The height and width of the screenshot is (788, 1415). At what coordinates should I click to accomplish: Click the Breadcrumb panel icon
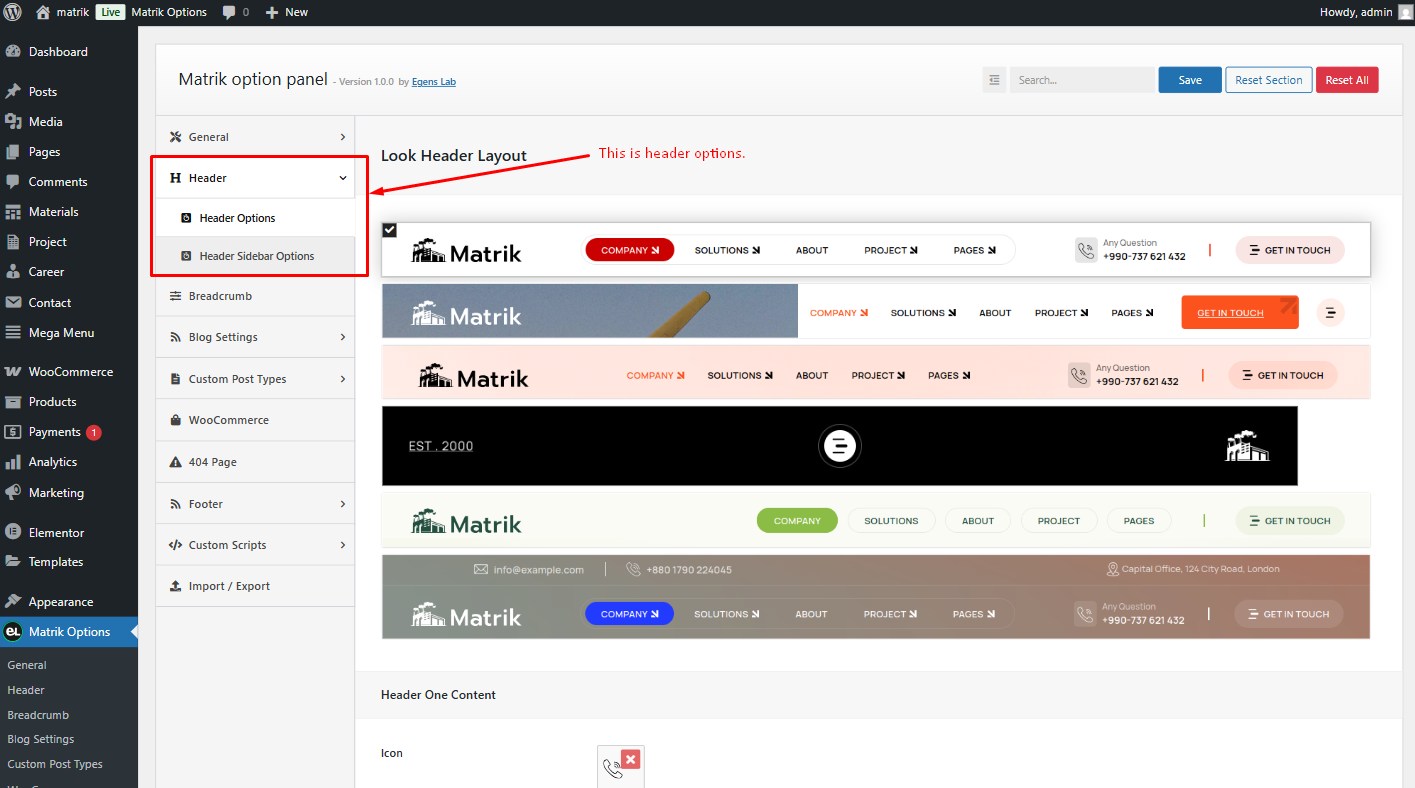[176, 296]
